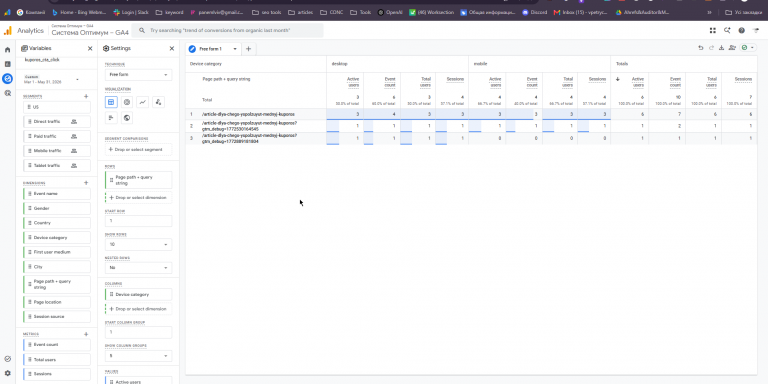Image resolution: width=768 pixels, height=384 pixels.
Task: Click the US segment chip
Action: pos(57,107)
